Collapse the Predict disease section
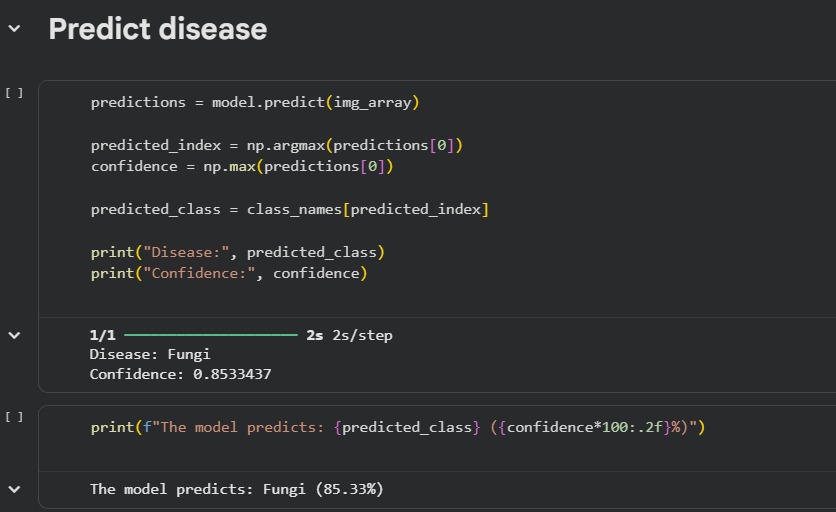Image resolution: width=836 pixels, height=512 pixels. (x=14, y=28)
